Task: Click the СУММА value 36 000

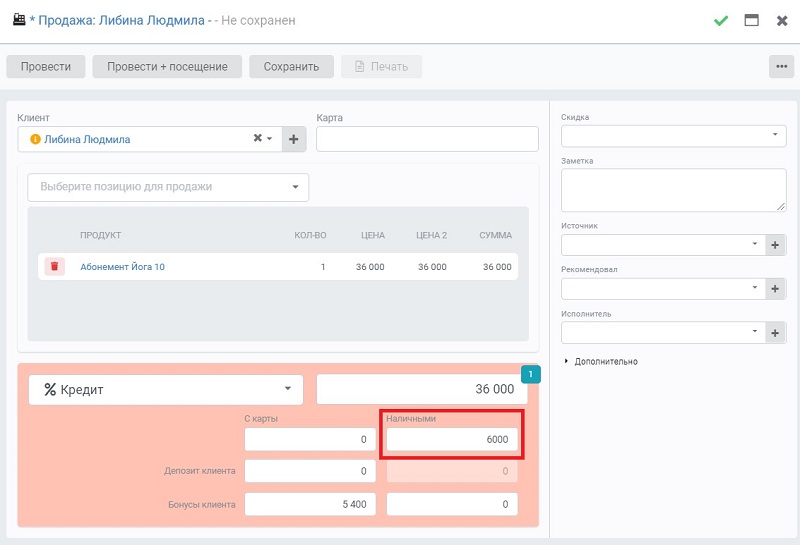Action: click(x=497, y=267)
